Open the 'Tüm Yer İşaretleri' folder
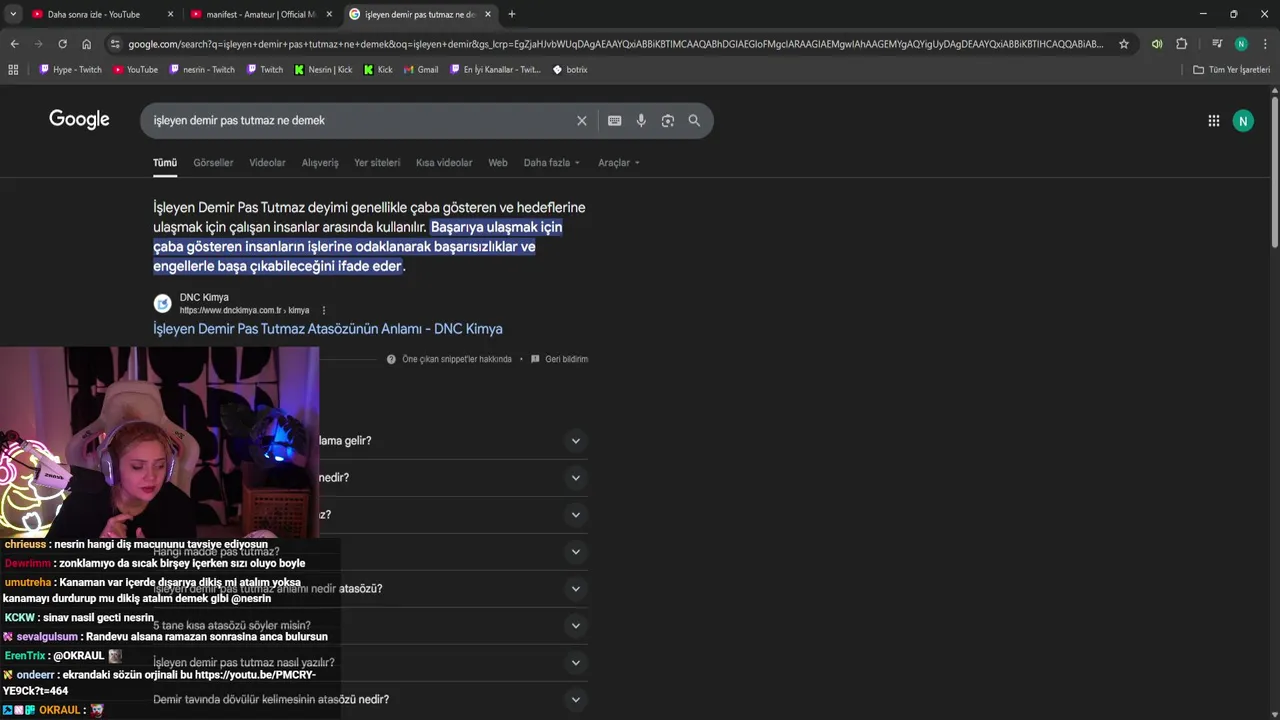The height and width of the screenshot is (720, 1280). (1232, 70)
